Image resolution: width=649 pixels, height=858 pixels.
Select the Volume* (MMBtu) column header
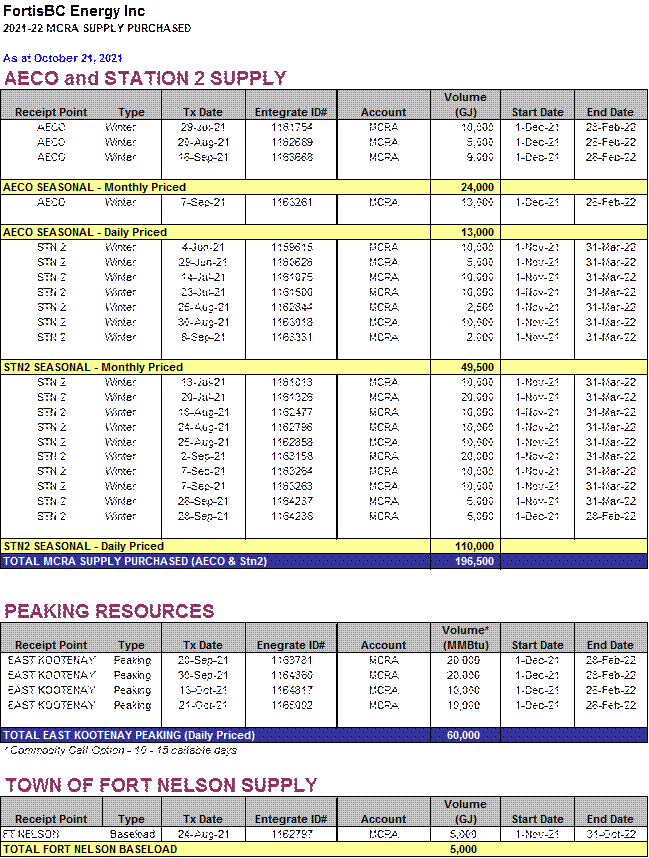[x=465, y=638]
